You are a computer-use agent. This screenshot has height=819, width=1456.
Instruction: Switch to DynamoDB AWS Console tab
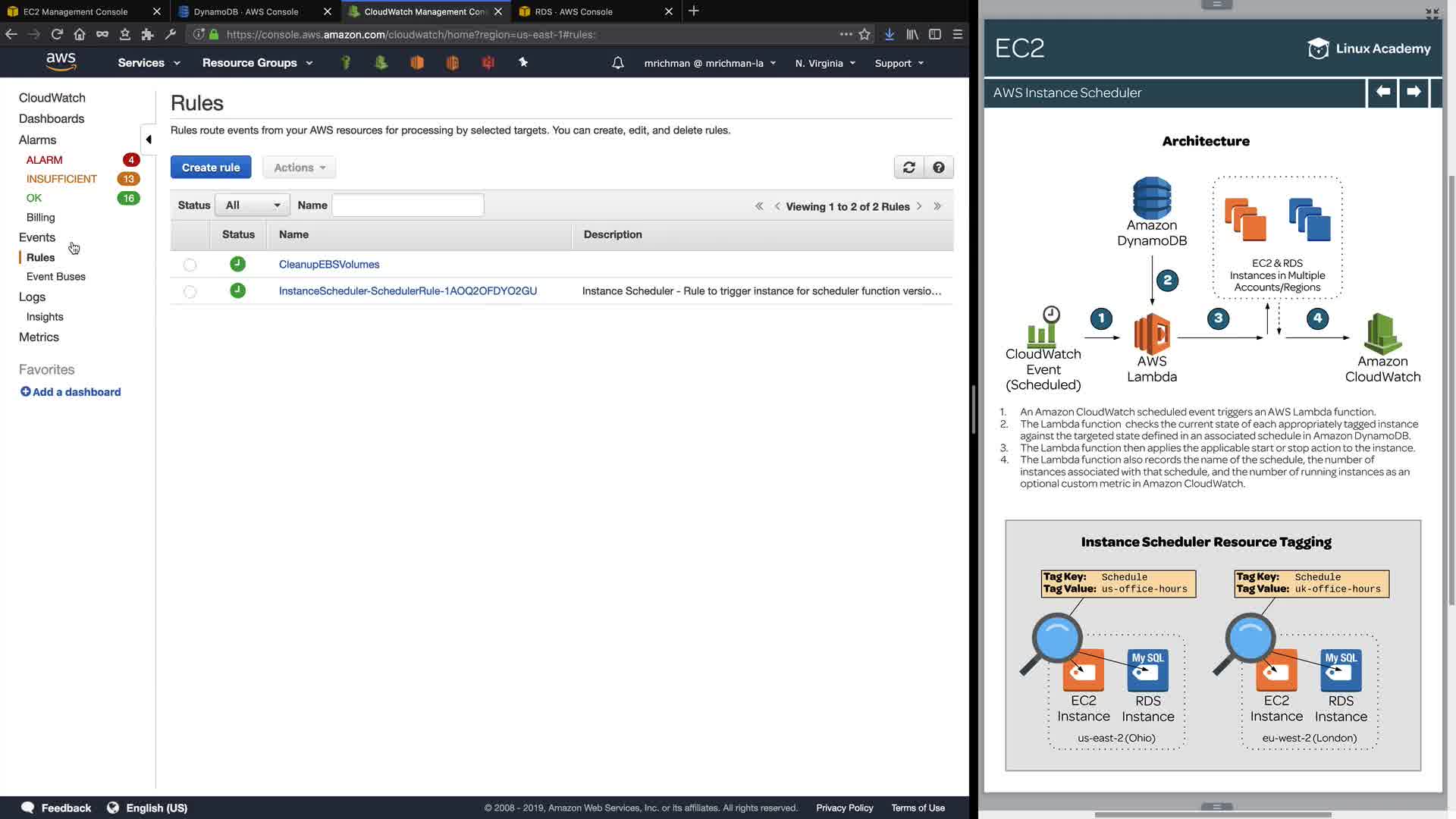click(x=246, y=11)
